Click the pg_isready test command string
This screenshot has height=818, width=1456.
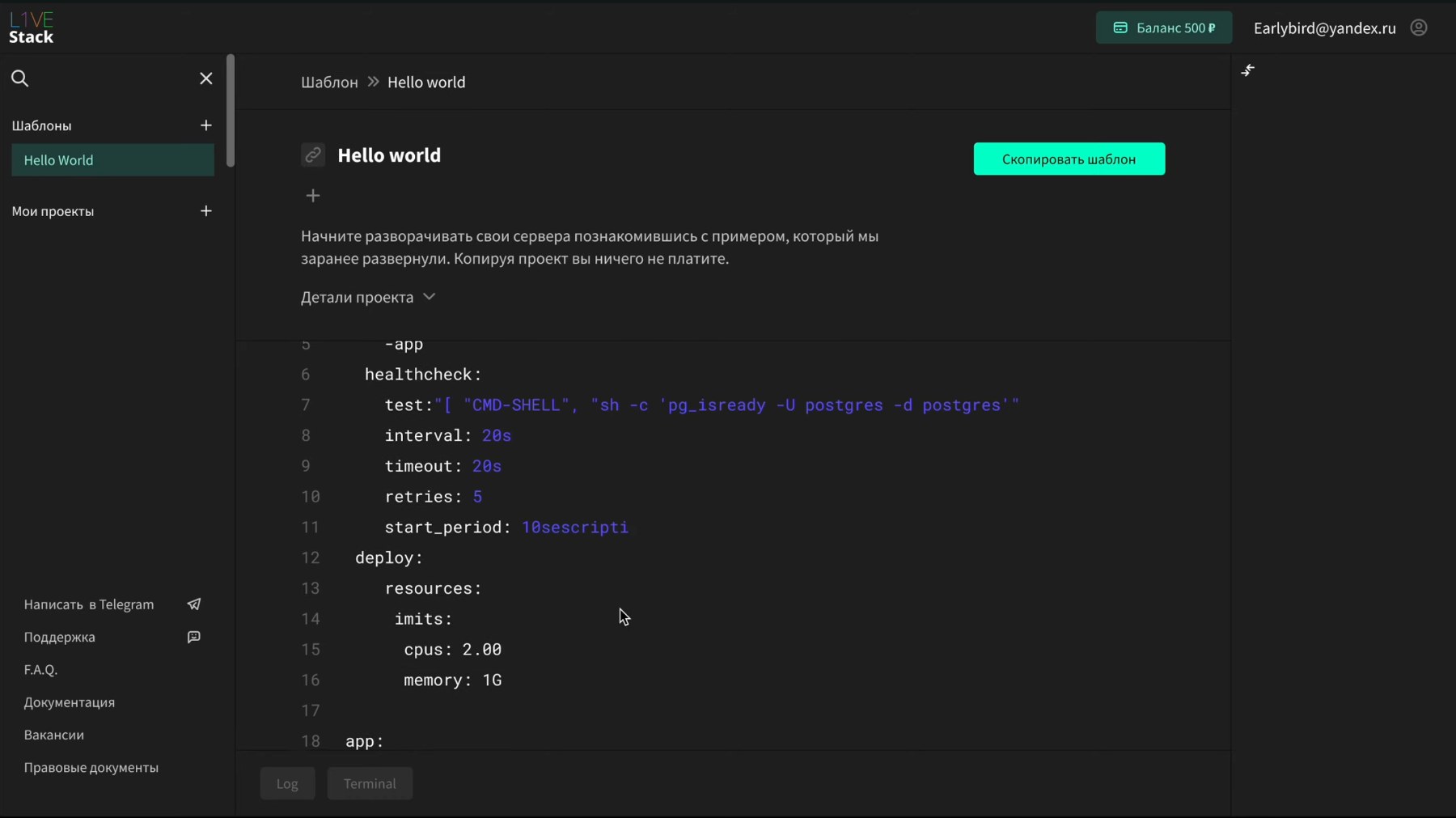pyautogui.click(x=726, y=405)
